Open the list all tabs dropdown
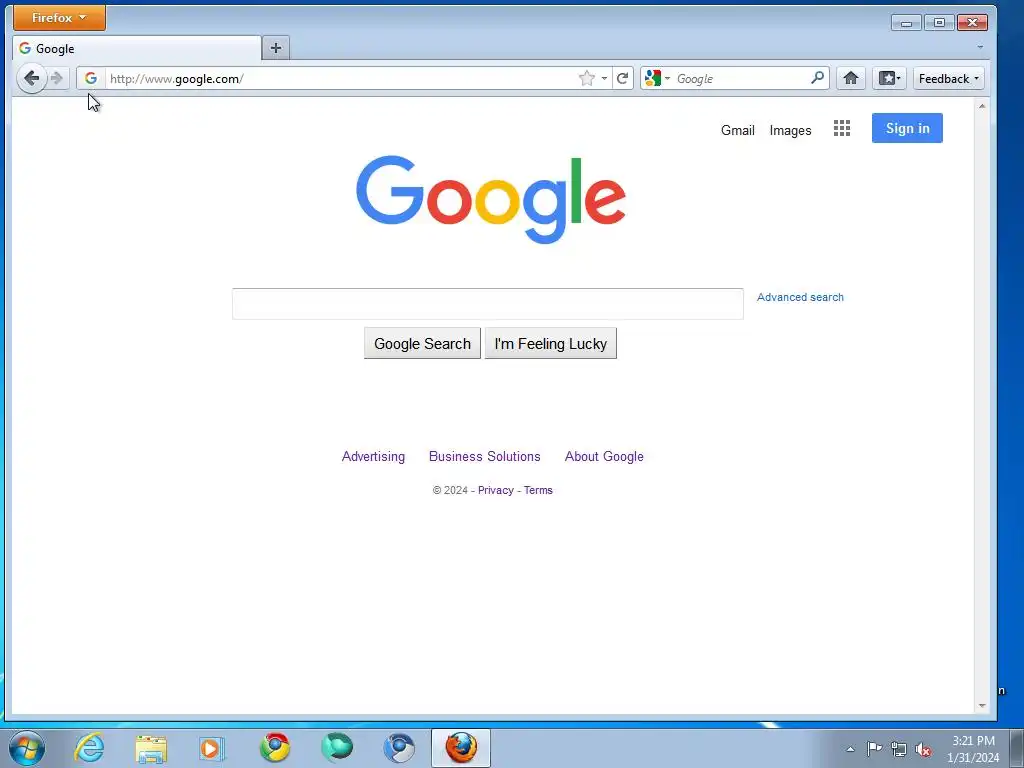The height and width of the screenshot is (768, 1024). (x=980, y=47)
